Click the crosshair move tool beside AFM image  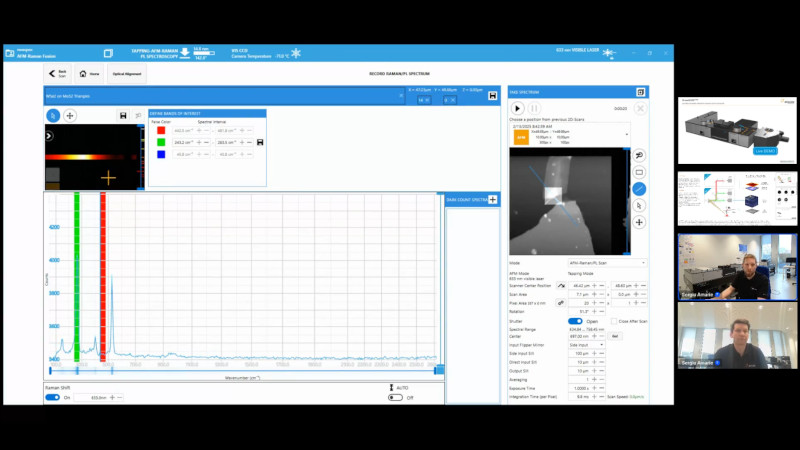coord(640,222)
